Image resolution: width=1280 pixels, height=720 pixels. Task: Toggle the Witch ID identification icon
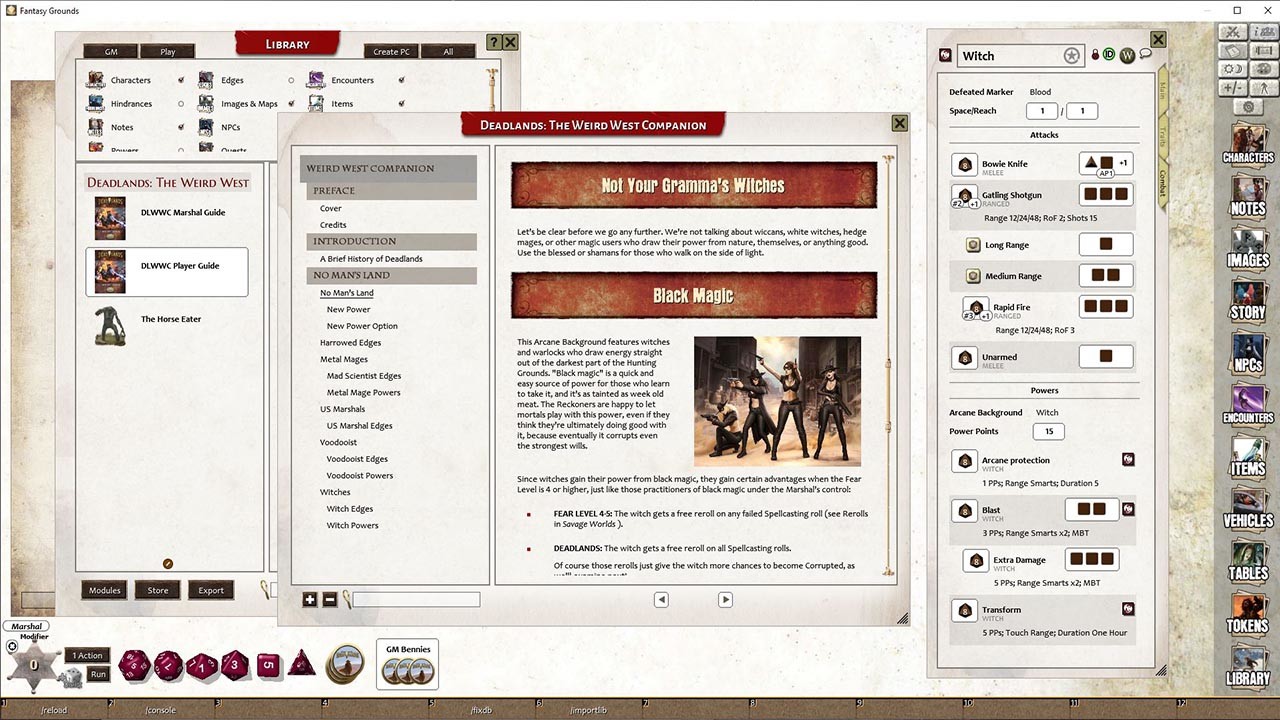click(x=1108, y=55)
